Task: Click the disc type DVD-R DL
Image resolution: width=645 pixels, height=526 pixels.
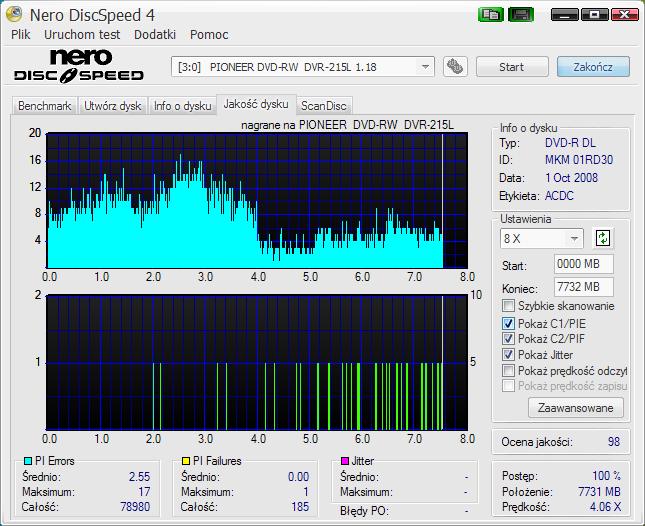Action: tap(570, 143)
